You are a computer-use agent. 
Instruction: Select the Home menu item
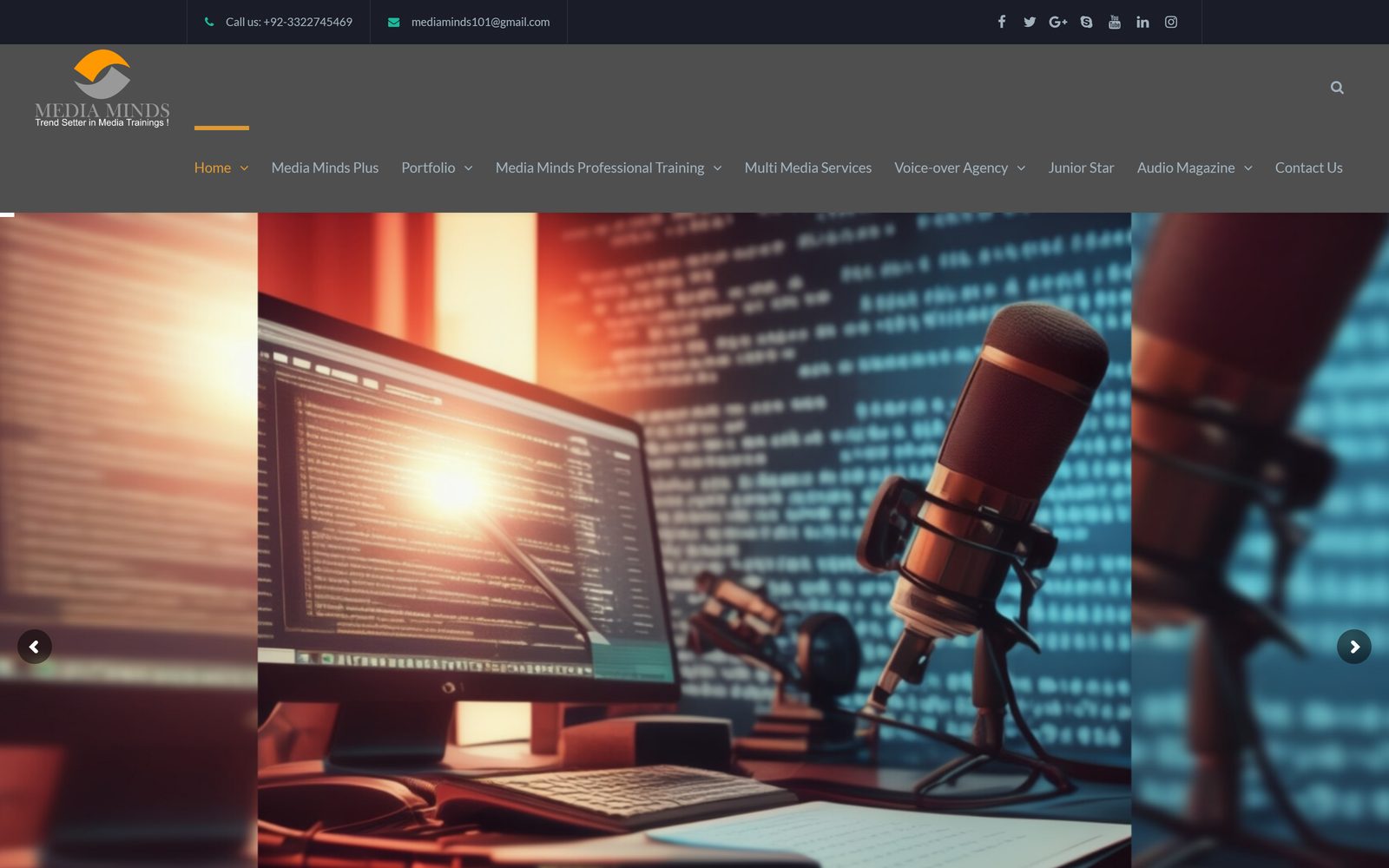(213, 168)
